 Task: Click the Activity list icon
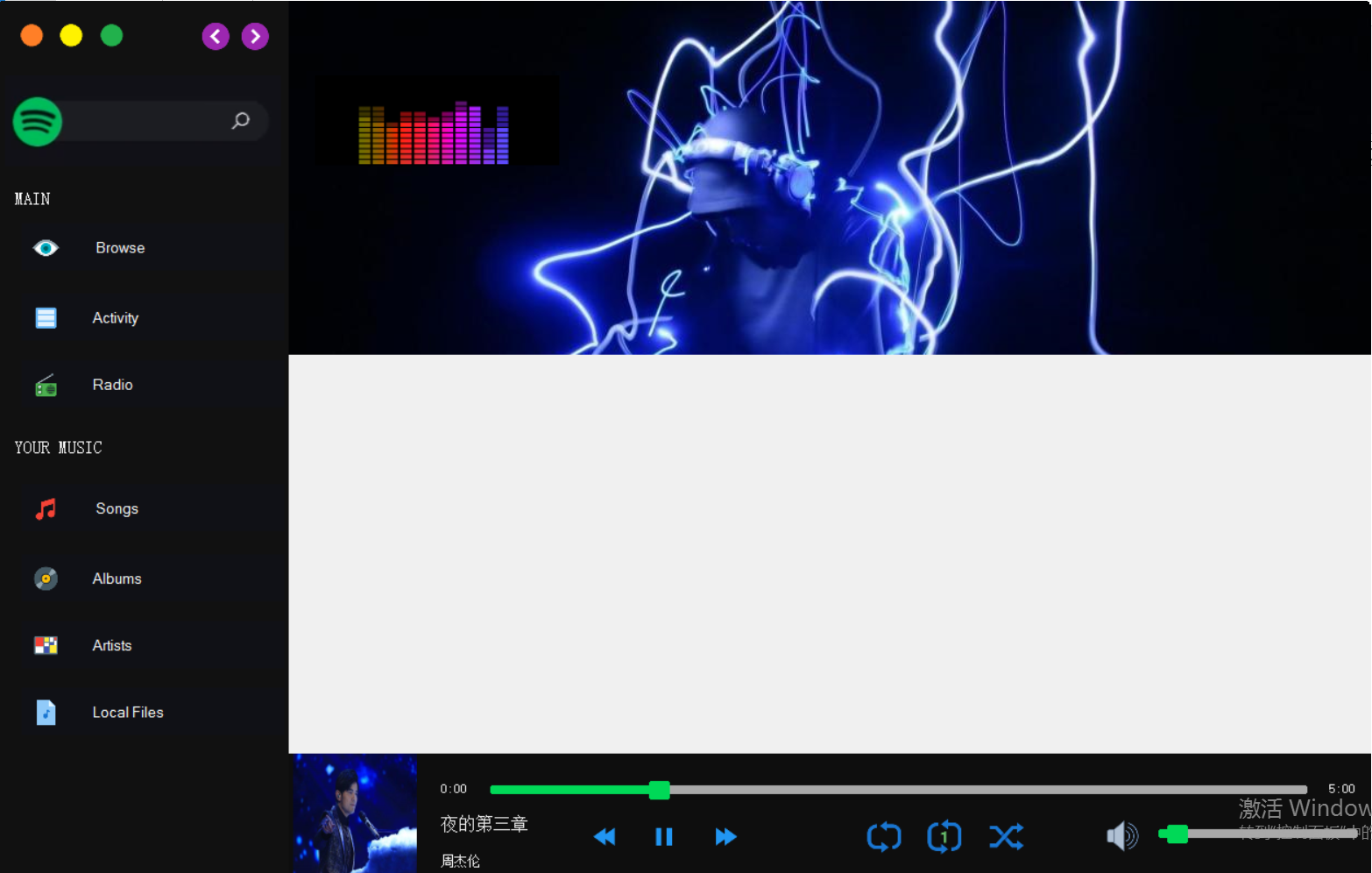[46, 317]
